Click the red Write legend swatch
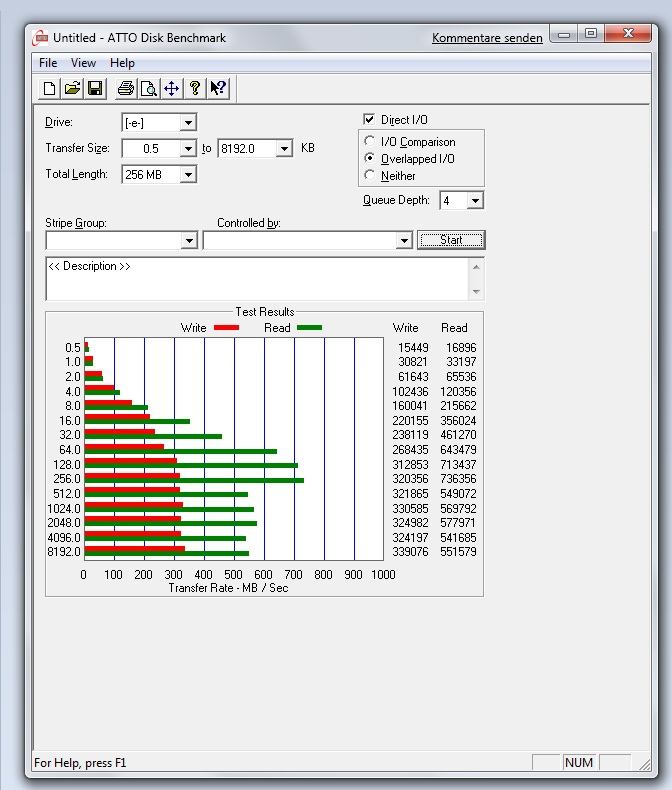 [x=226, y=328]
